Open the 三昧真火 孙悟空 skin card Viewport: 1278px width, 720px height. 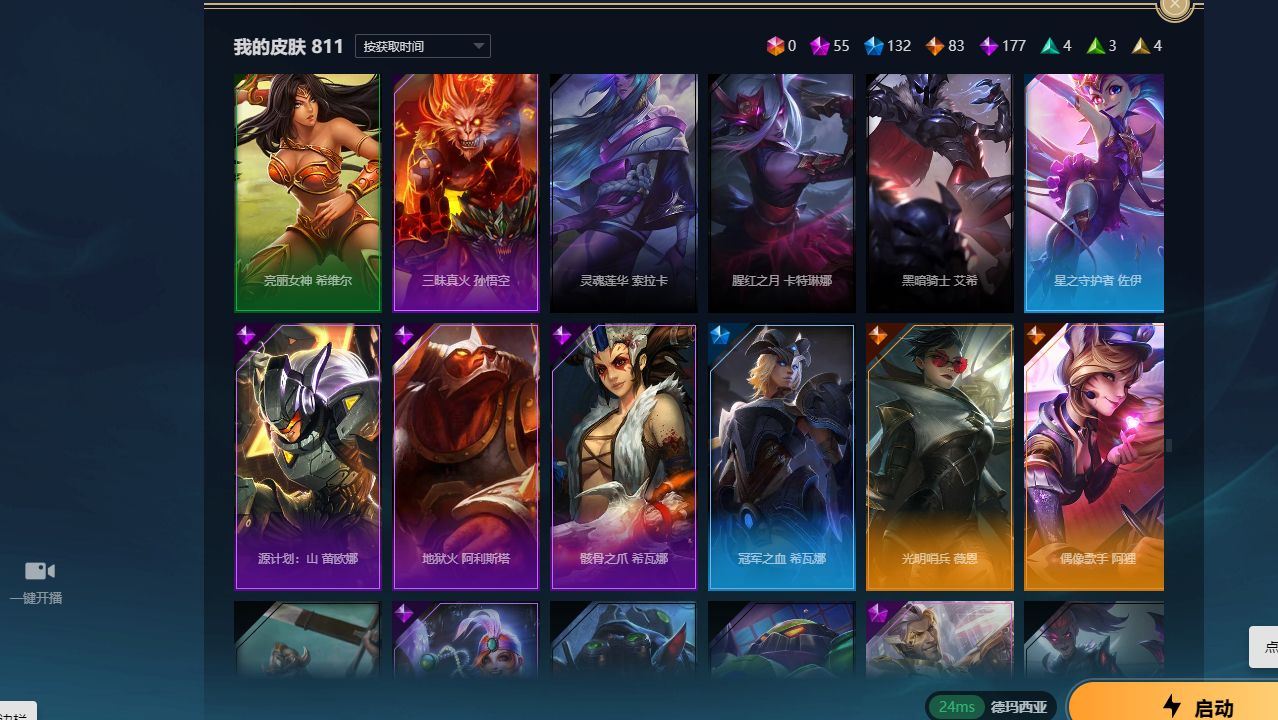coord(466,193)
